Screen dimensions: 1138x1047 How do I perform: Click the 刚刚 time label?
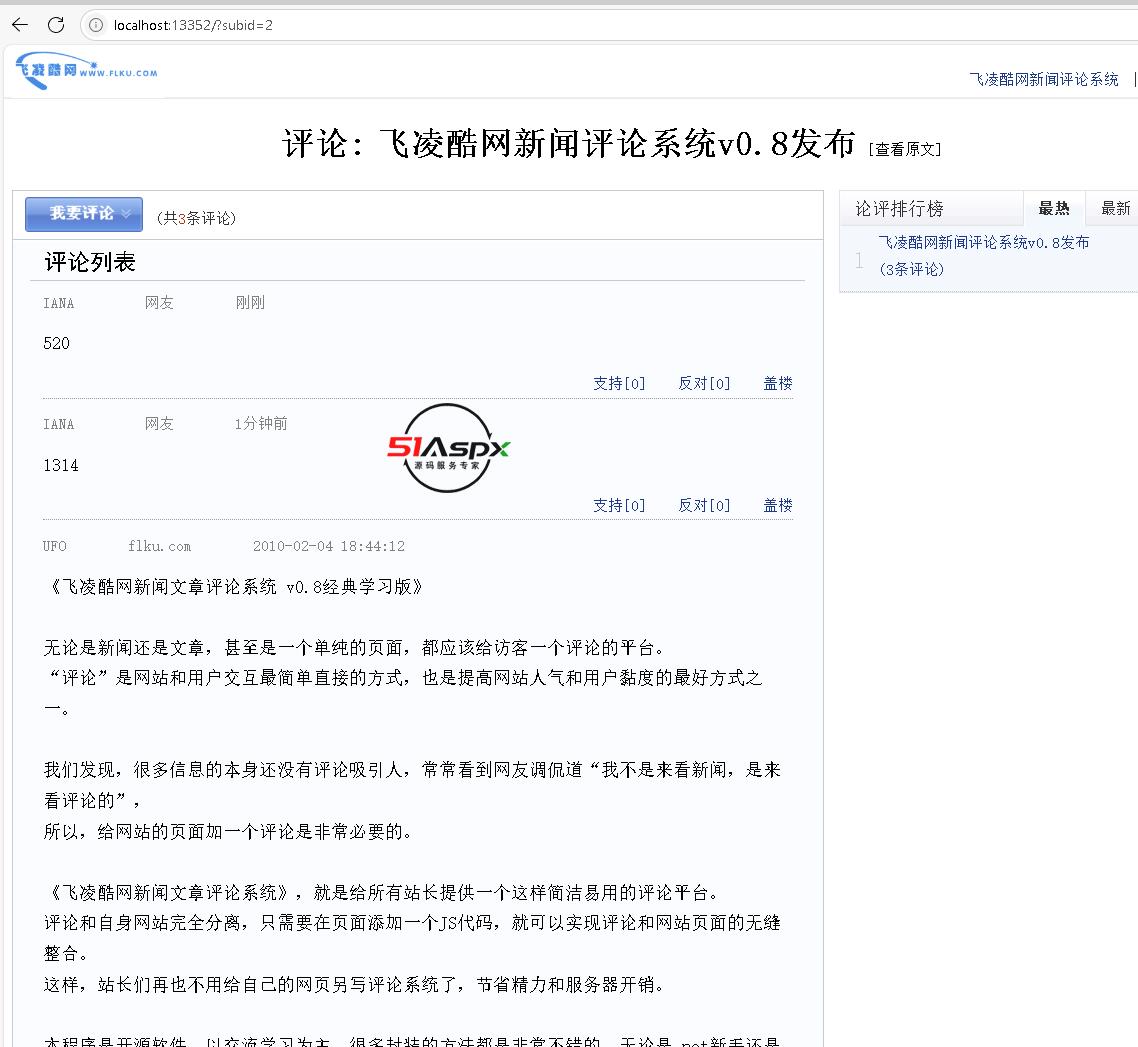point(250,303)
